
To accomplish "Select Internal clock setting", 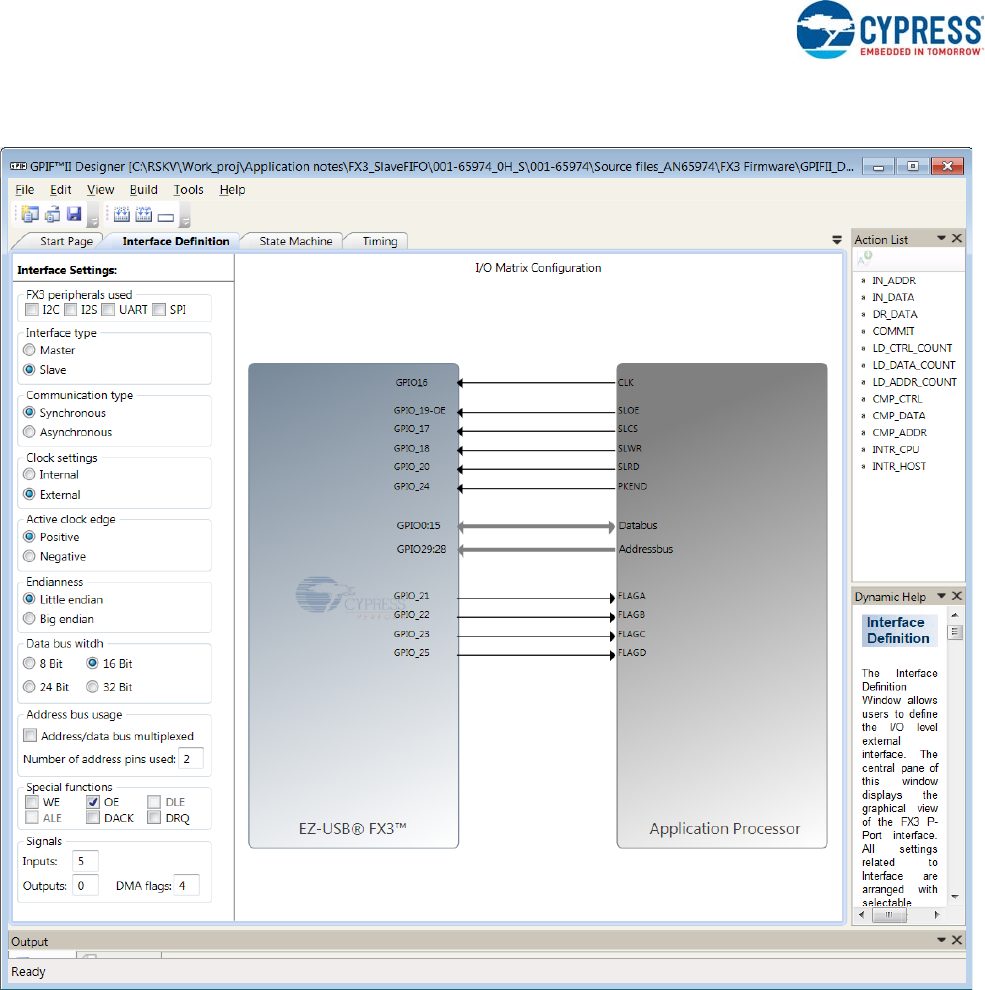I will (x=29, y=474).
